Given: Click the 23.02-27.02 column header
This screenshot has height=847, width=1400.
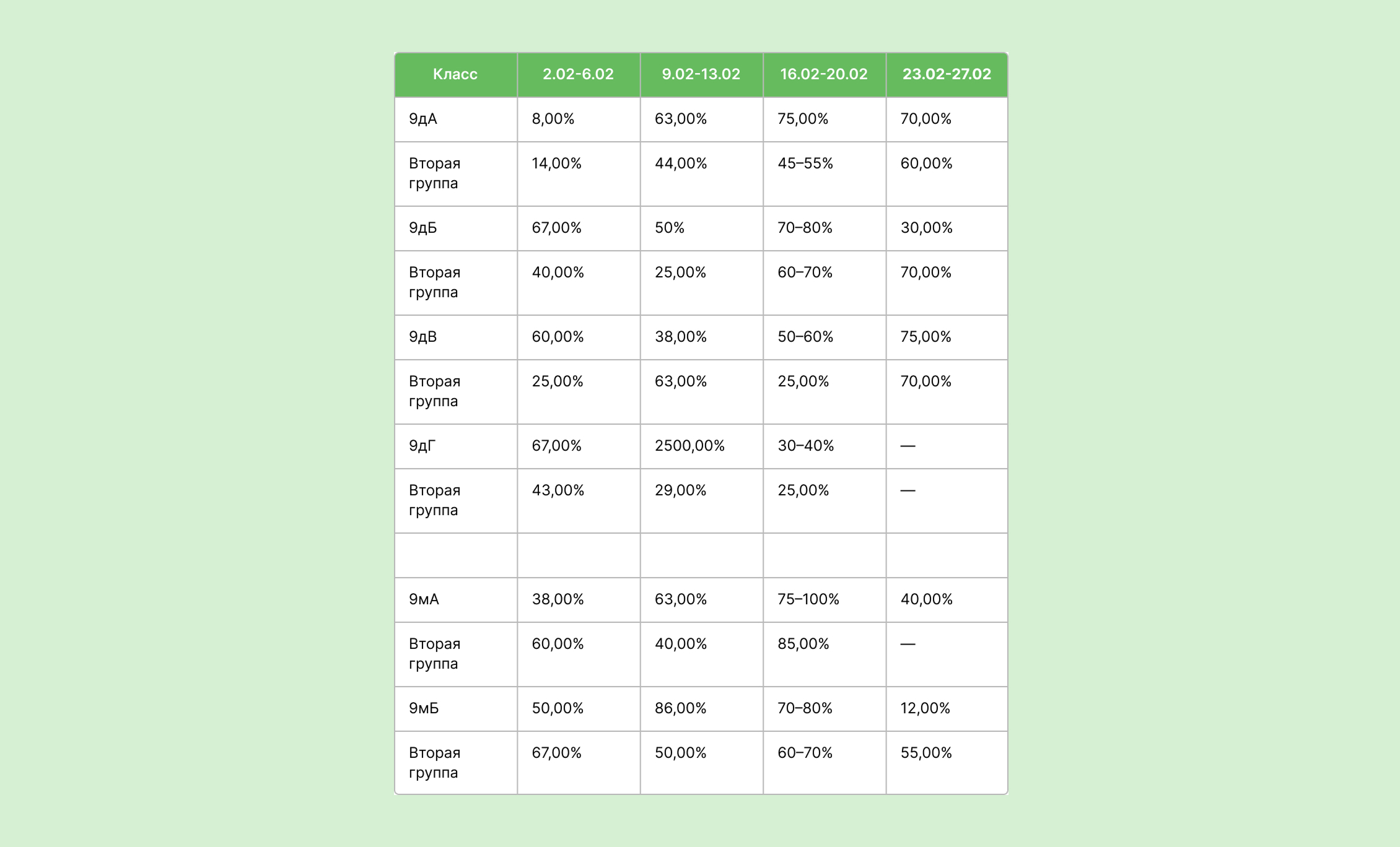Looking at the screenshot, I should click(x=947, y=74).
